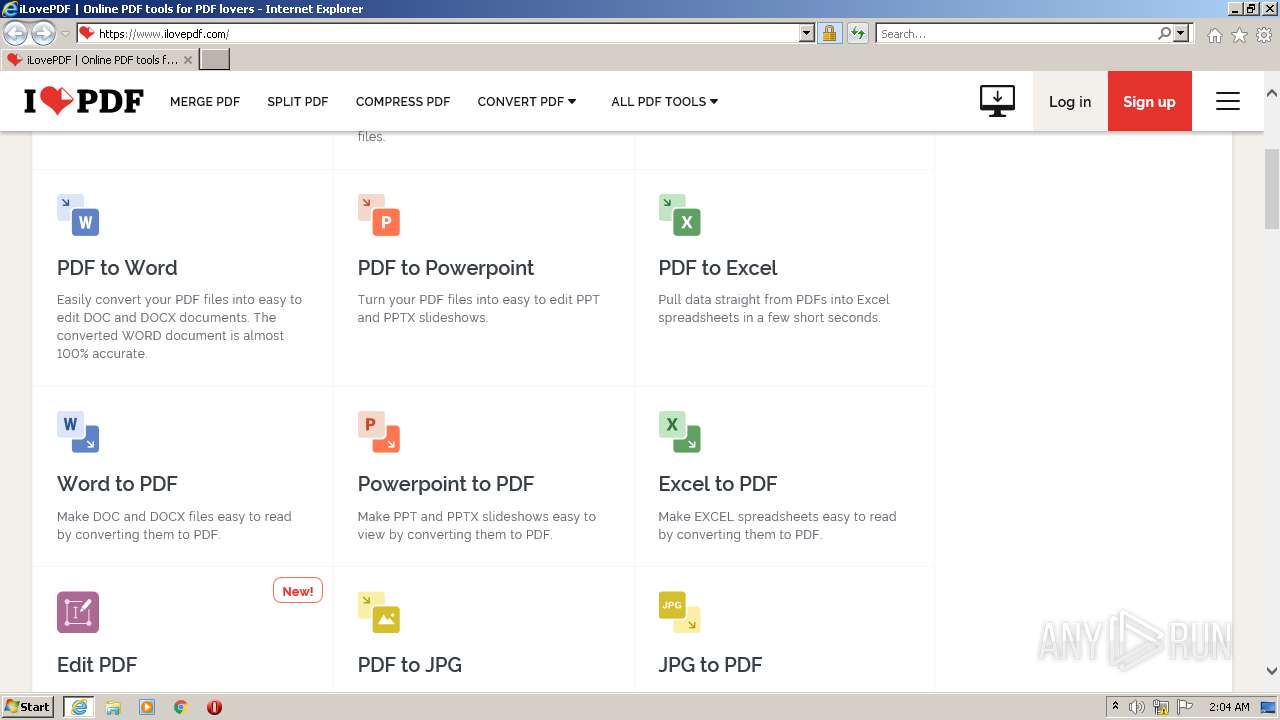1280x720 pixels.
Task: Open the browser Tools gear icon
Action: pos(1264,35)
